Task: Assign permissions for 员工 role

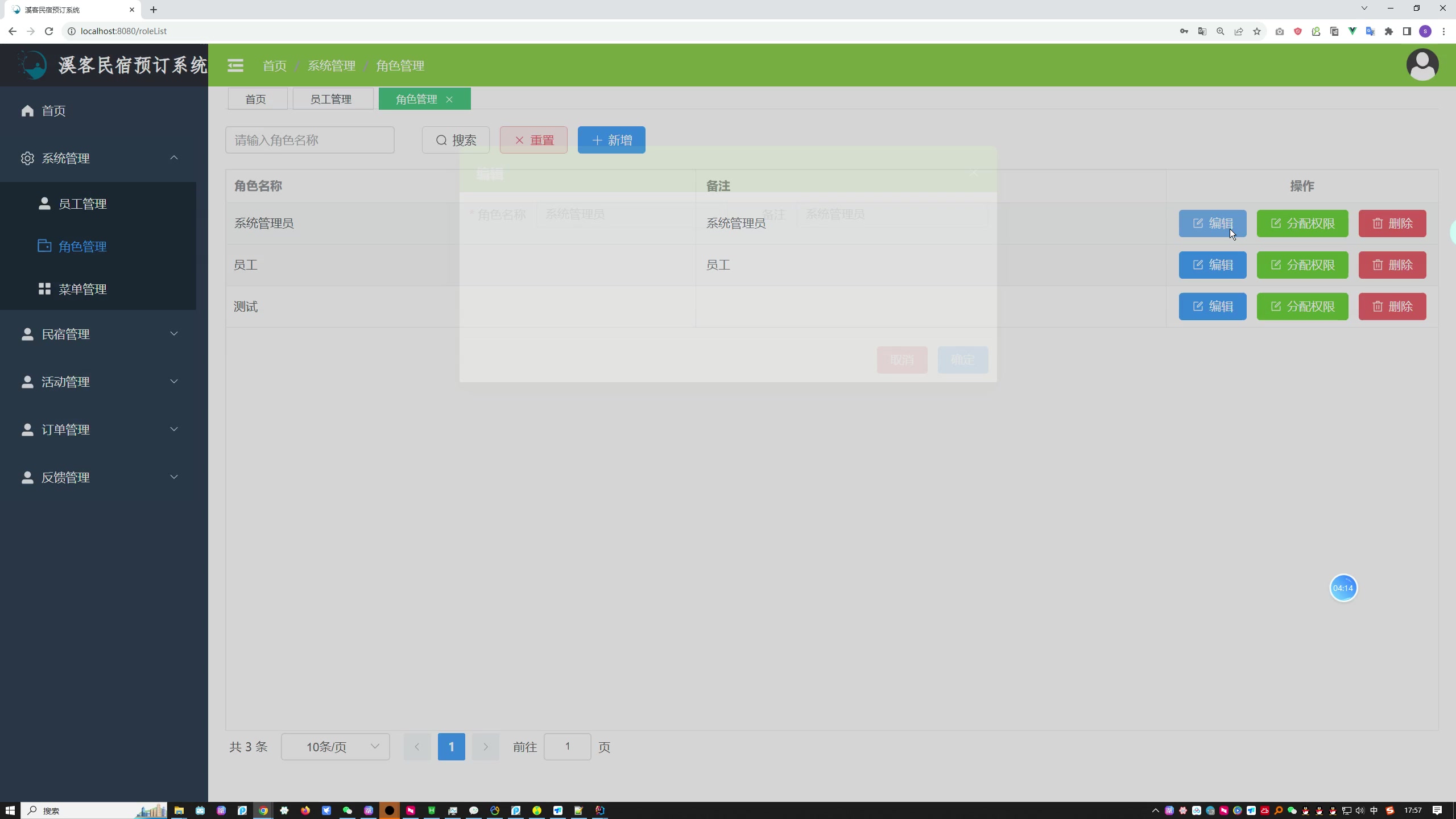Action: coord(1302,265)
